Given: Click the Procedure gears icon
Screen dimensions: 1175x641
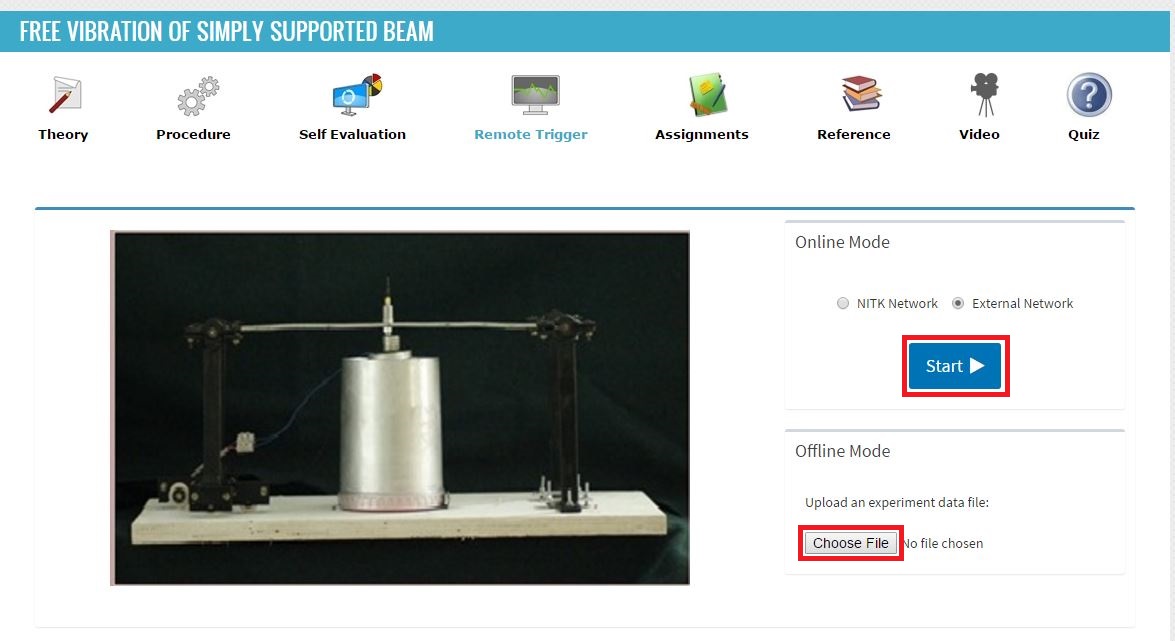Looking at the screenshot, I should coord(198,96).
